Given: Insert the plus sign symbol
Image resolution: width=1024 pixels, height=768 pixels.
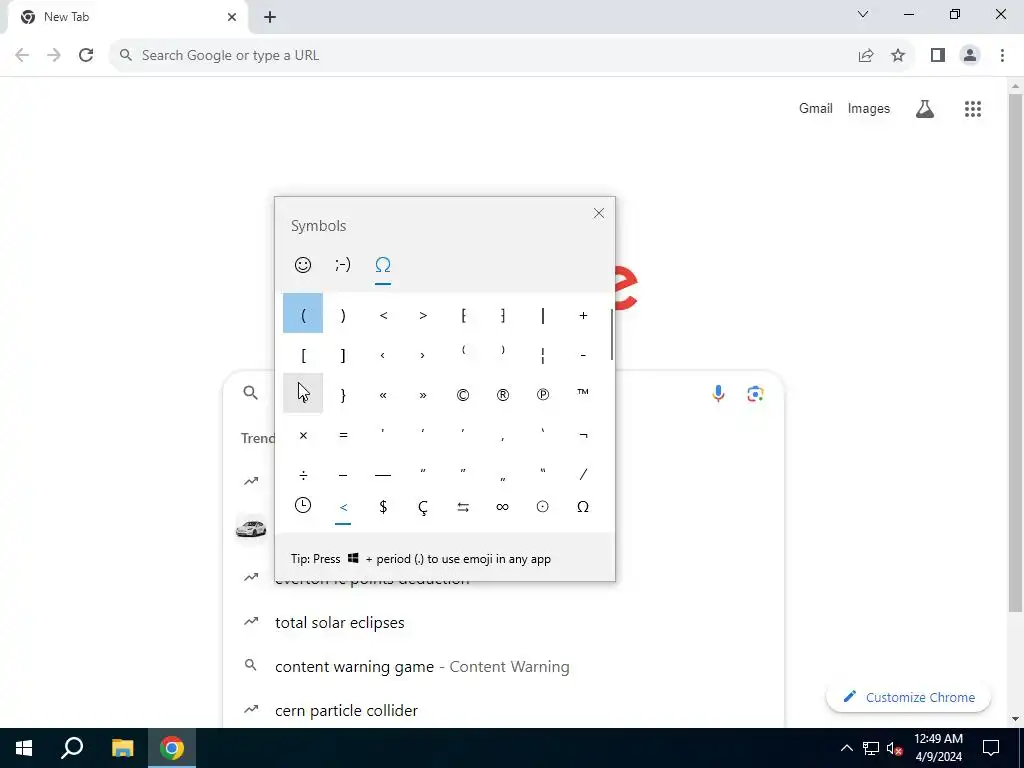Looking at the screenshot, I should click(x=583, y=315).
